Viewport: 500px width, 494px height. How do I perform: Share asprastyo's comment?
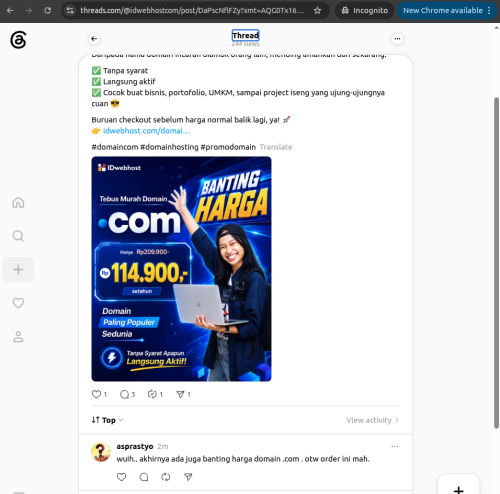188,477
